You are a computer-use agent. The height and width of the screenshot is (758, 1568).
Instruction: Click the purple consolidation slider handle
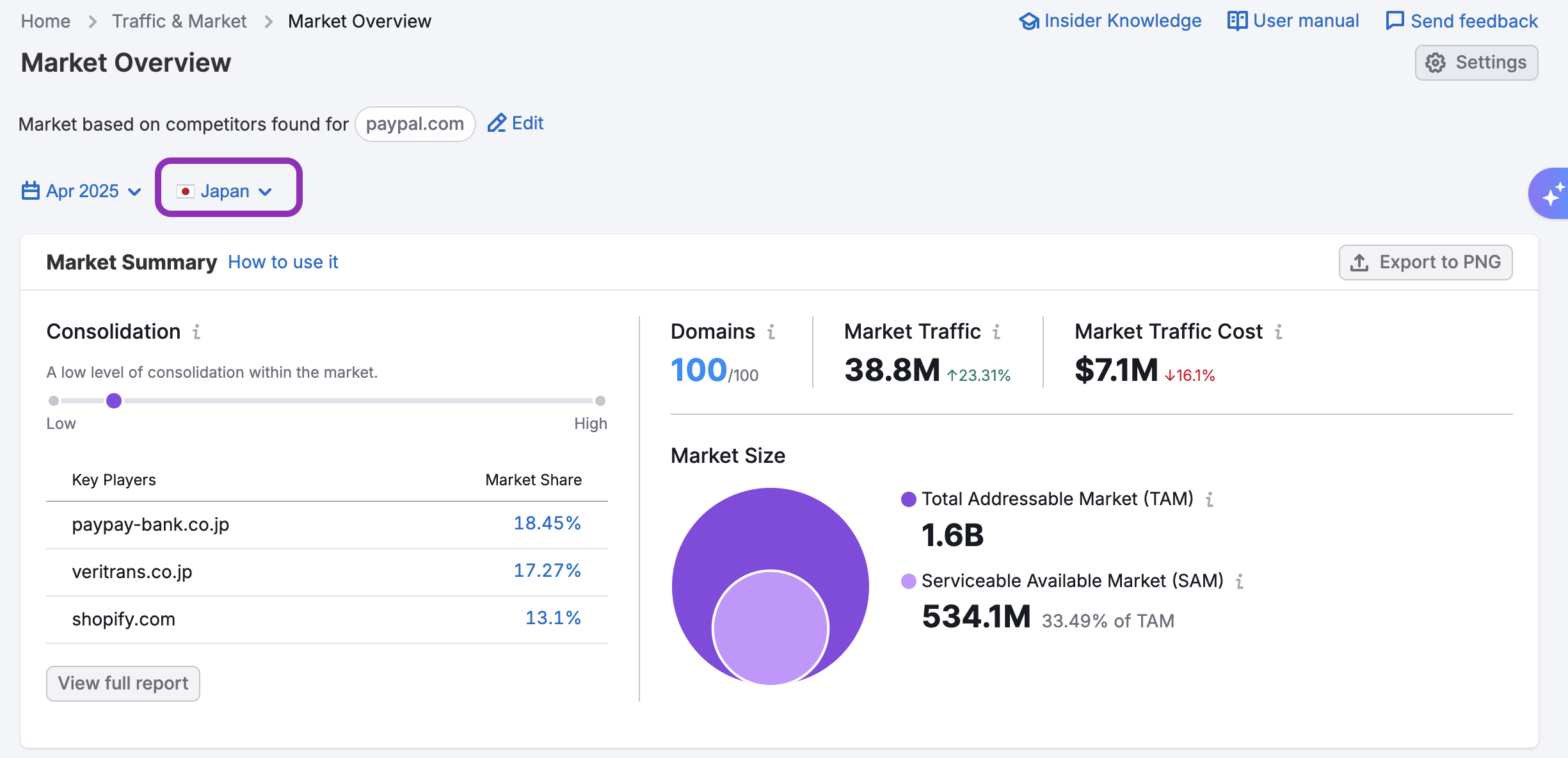tap(114, 401)
